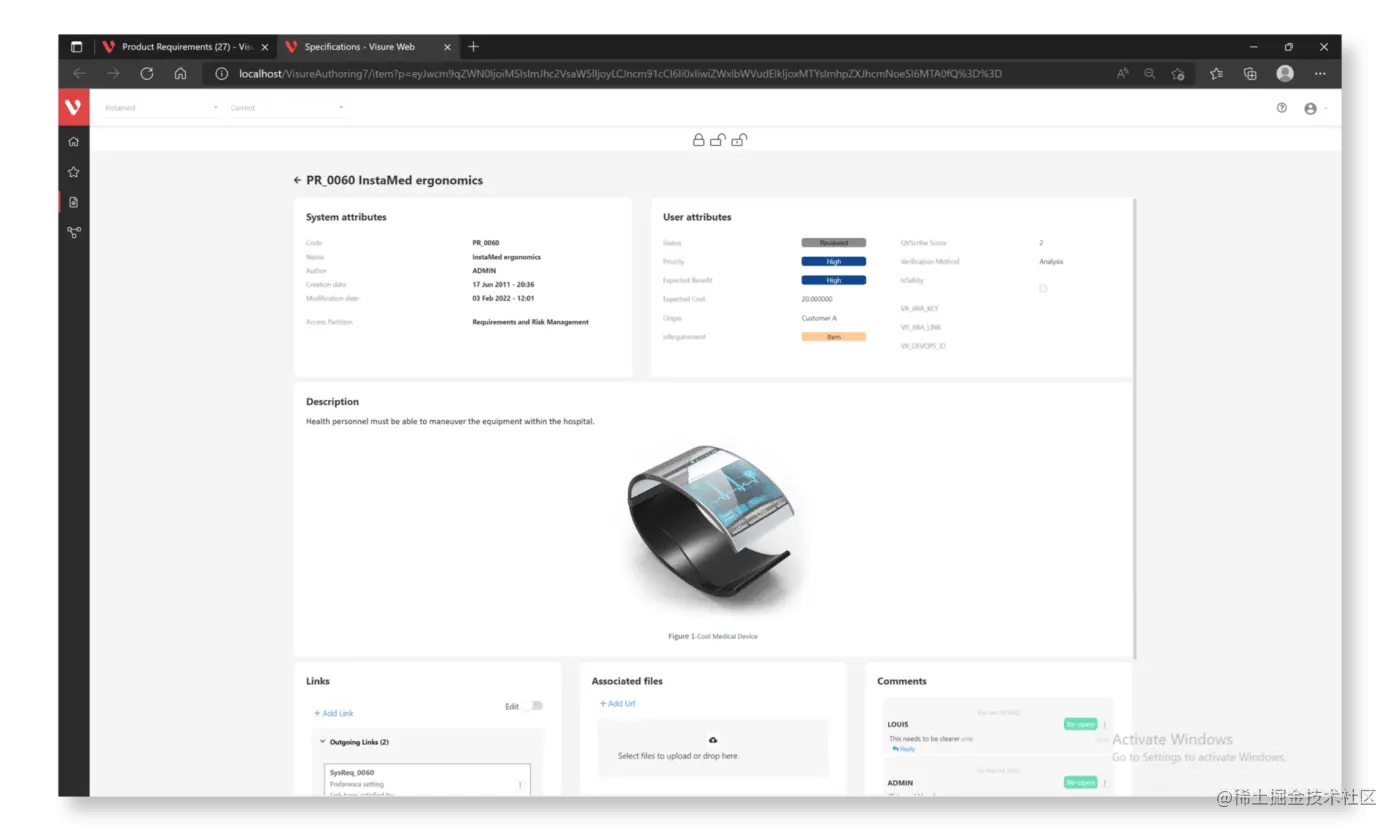Click the browser back arrow

point(79,73)
